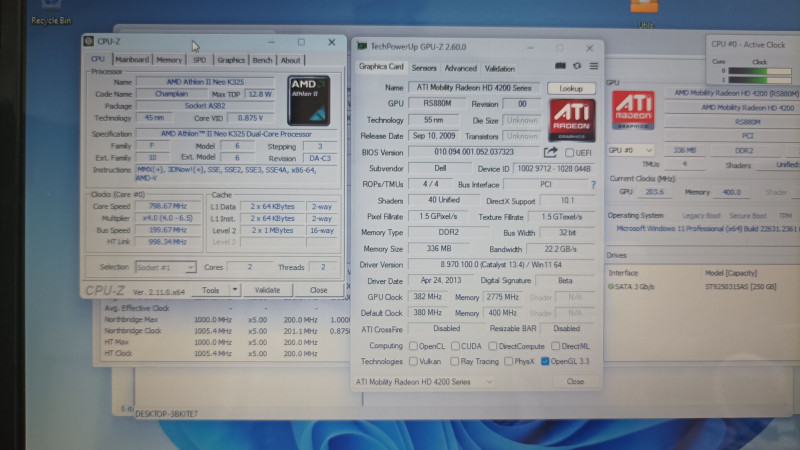Toggle the Vulkan checkbox

click(413, 361)
